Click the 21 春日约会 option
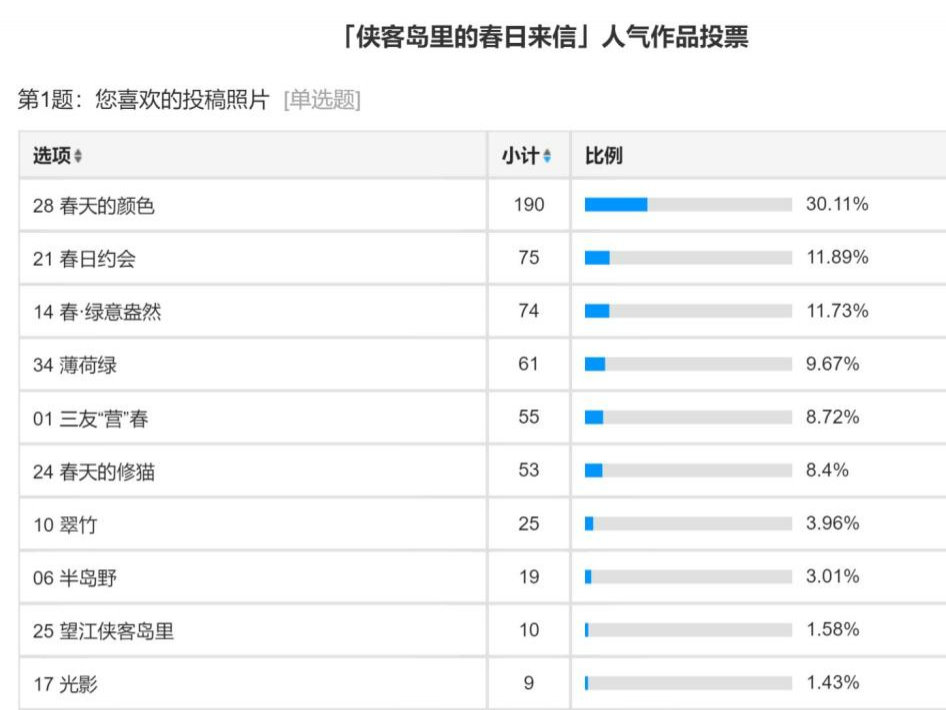The height and width of the screenshot is (710, 946). [84, 259]
